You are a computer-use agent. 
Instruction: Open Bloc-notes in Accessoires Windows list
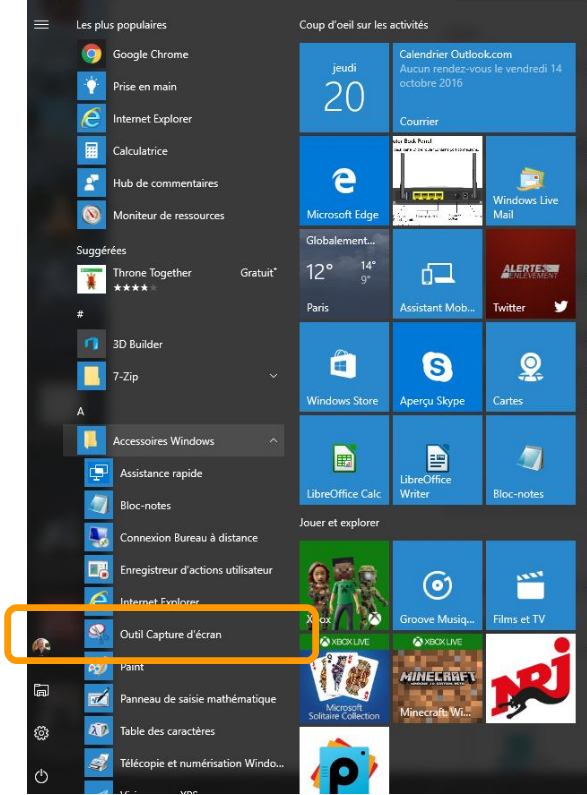184,505
